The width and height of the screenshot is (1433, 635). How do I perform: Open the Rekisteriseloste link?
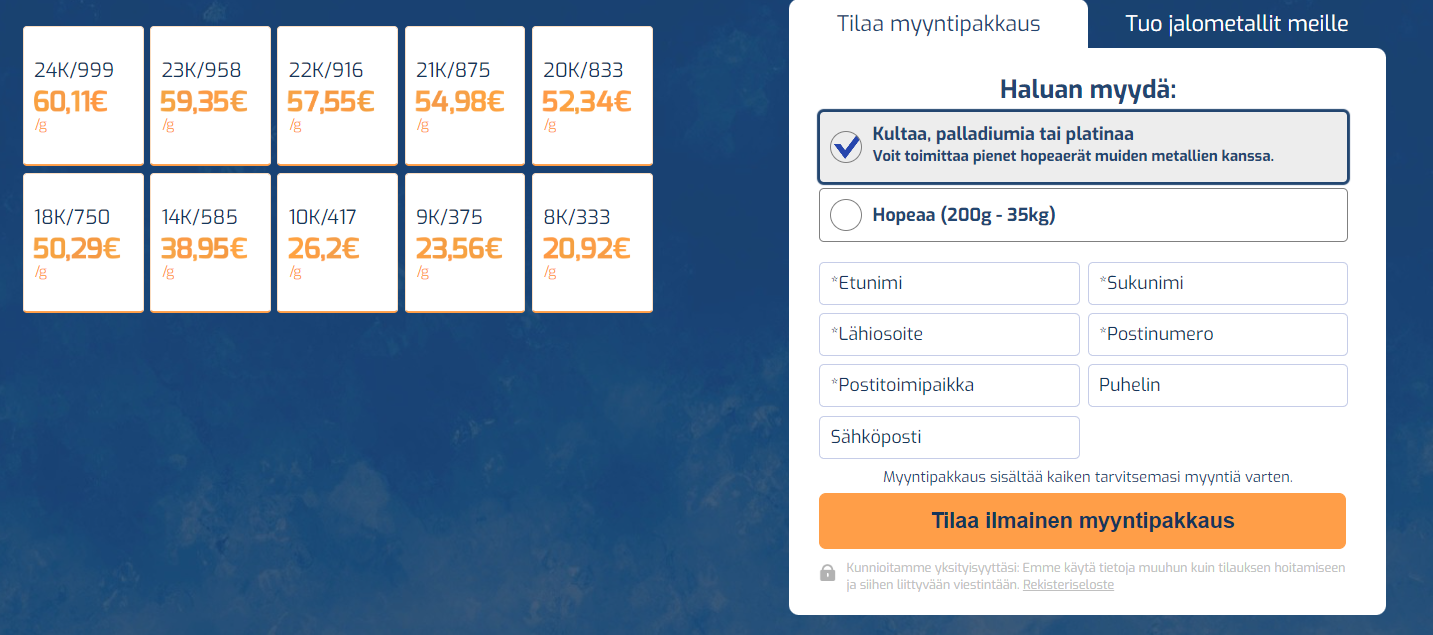click(x=1067, y=585)
